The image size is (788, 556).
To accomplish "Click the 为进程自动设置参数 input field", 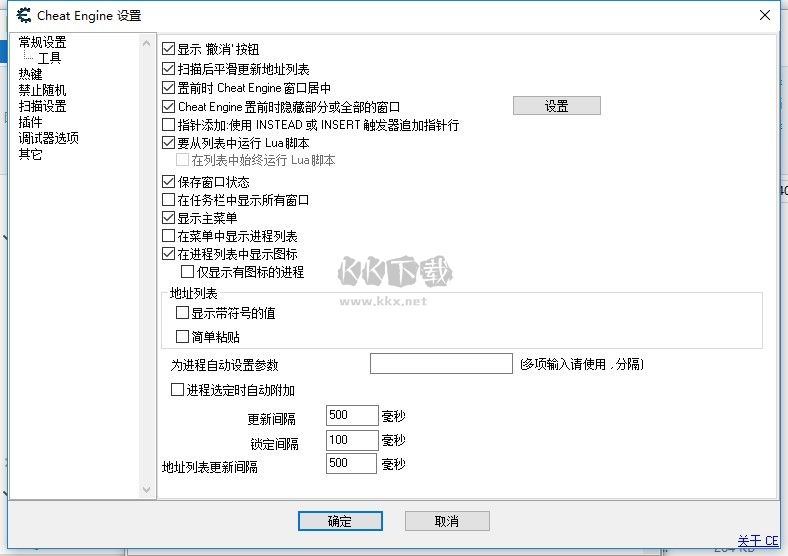I will click(441, 363).
